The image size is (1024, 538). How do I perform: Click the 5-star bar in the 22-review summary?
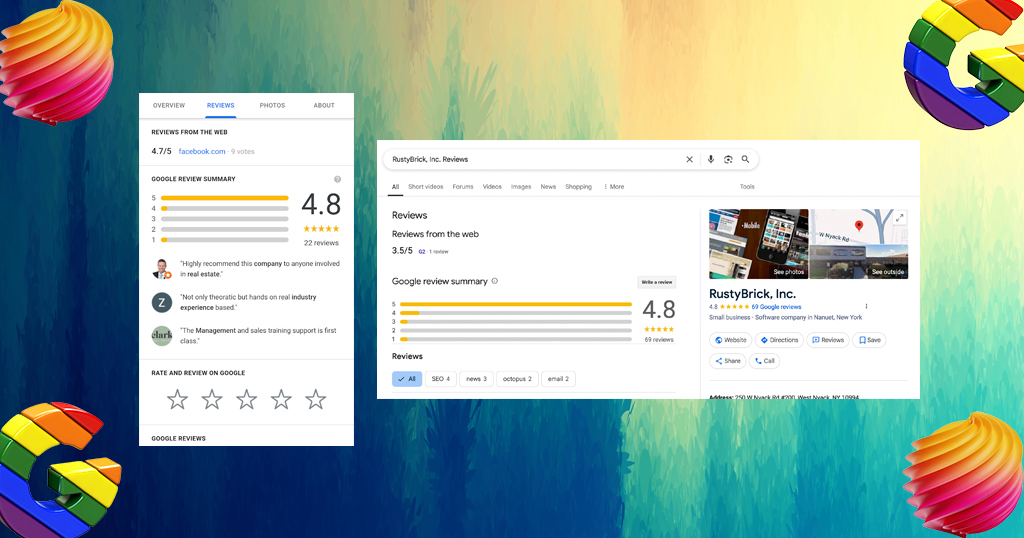pos(225,198)
